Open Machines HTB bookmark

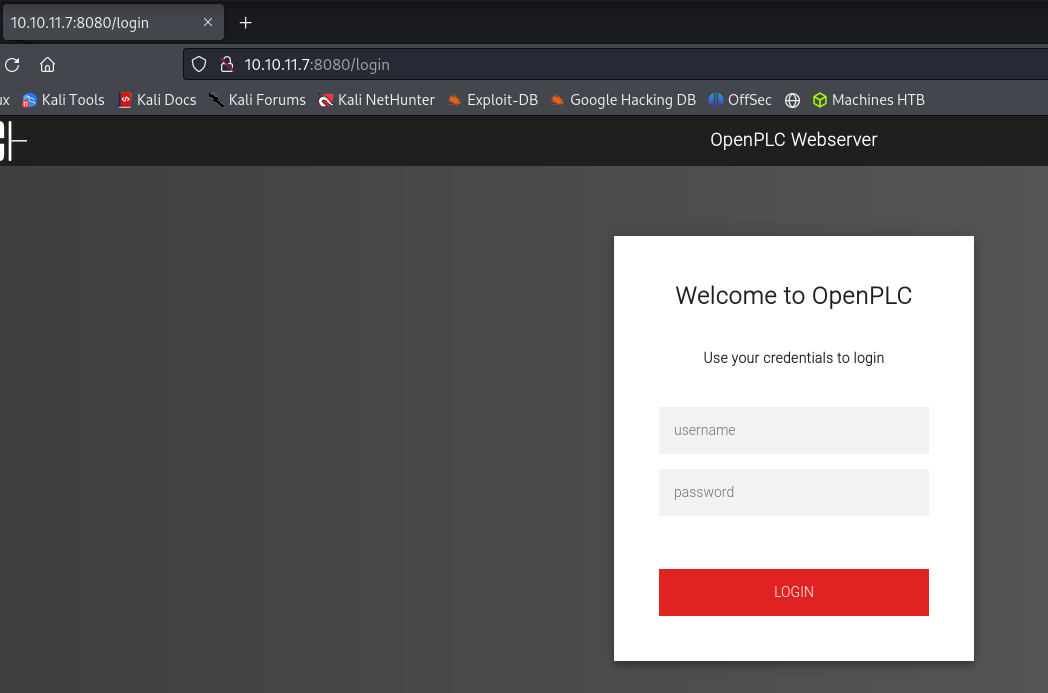coord(869,100)
